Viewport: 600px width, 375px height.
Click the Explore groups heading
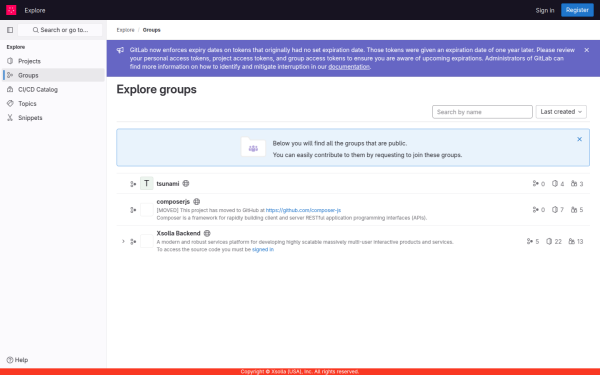click(x=157, y=89)
